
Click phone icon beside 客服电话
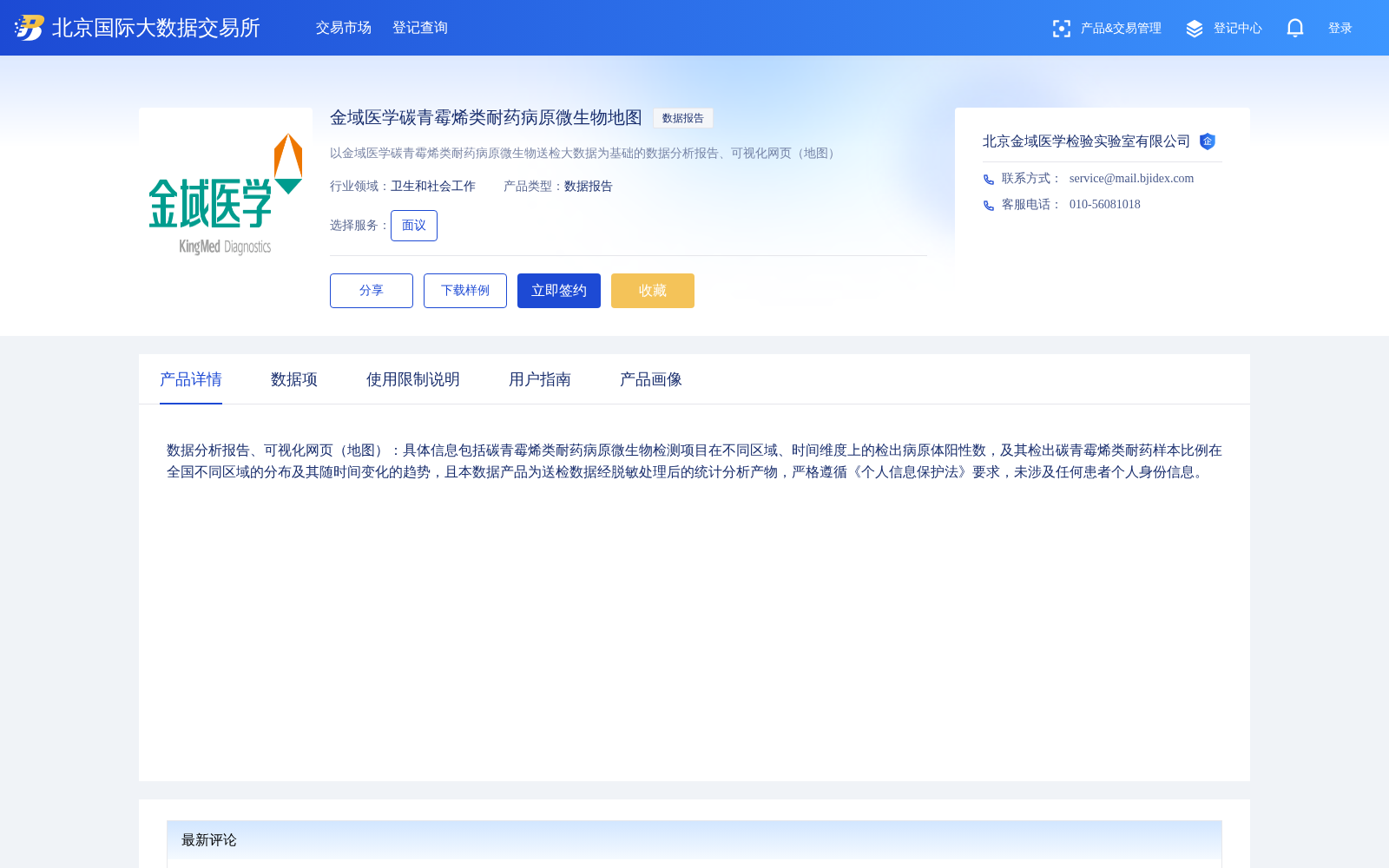click(989, 206)
